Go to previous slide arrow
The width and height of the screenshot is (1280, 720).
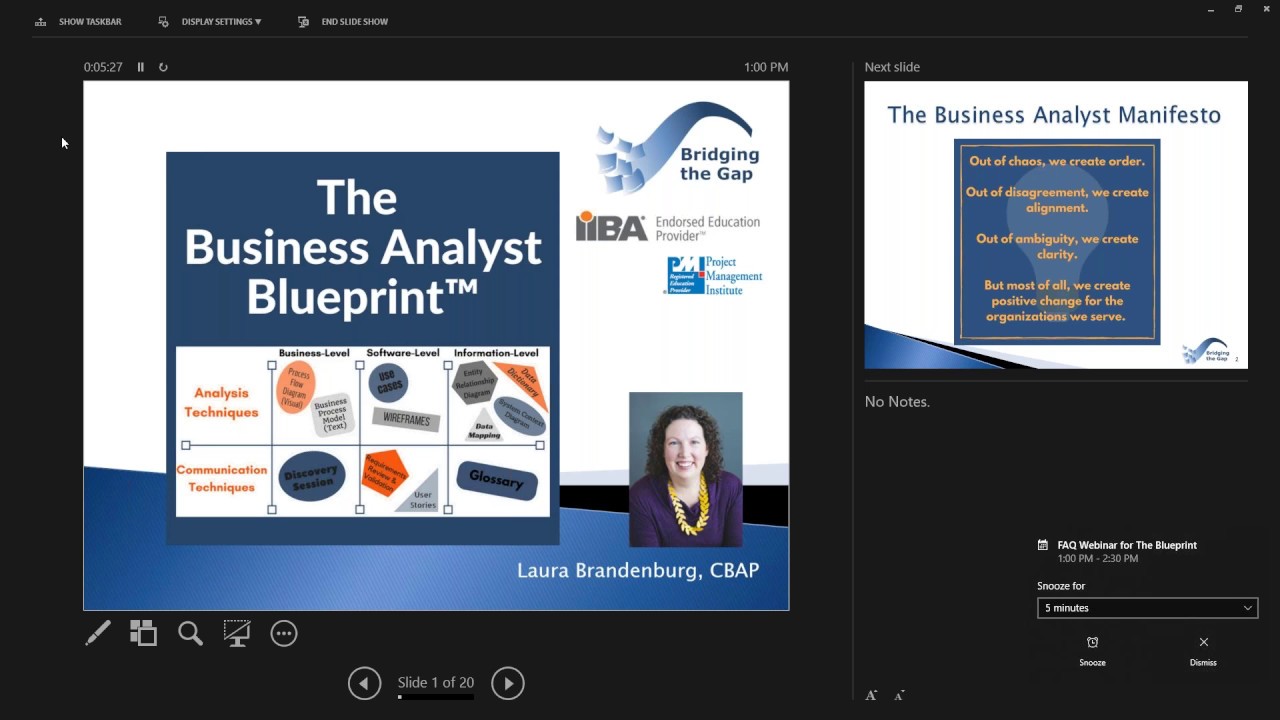click(364, 683)
